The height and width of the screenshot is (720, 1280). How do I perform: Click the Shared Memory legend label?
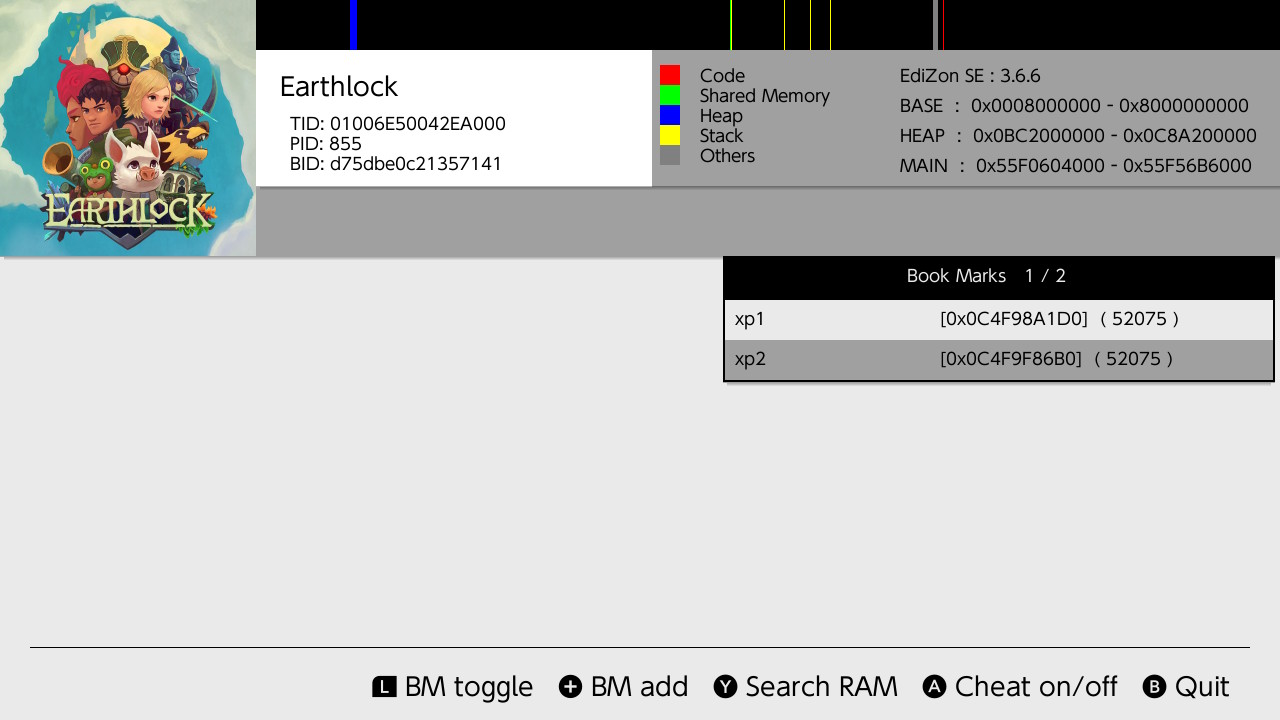coord(765,96)
